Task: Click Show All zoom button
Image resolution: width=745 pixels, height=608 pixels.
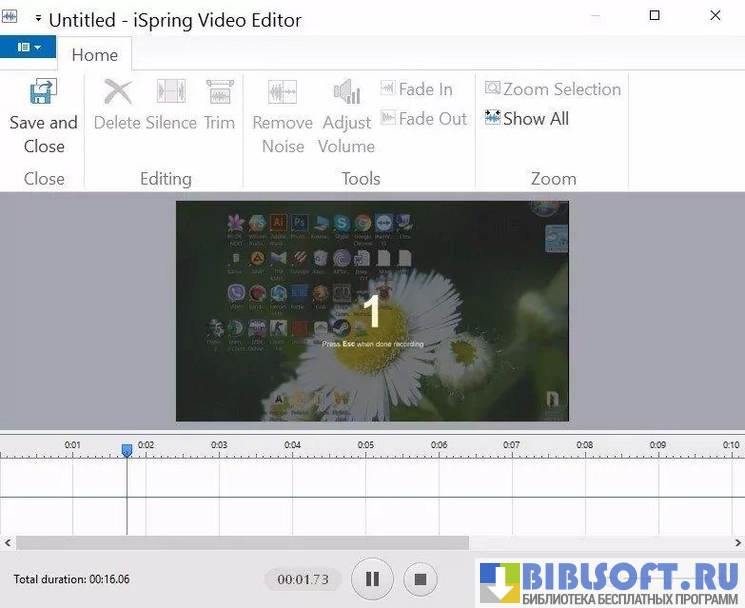Action: coord(527,118)
